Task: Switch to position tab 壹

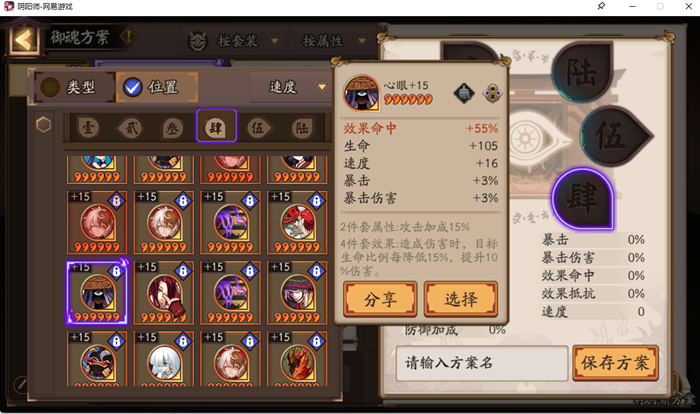Action: click(88, 128)
